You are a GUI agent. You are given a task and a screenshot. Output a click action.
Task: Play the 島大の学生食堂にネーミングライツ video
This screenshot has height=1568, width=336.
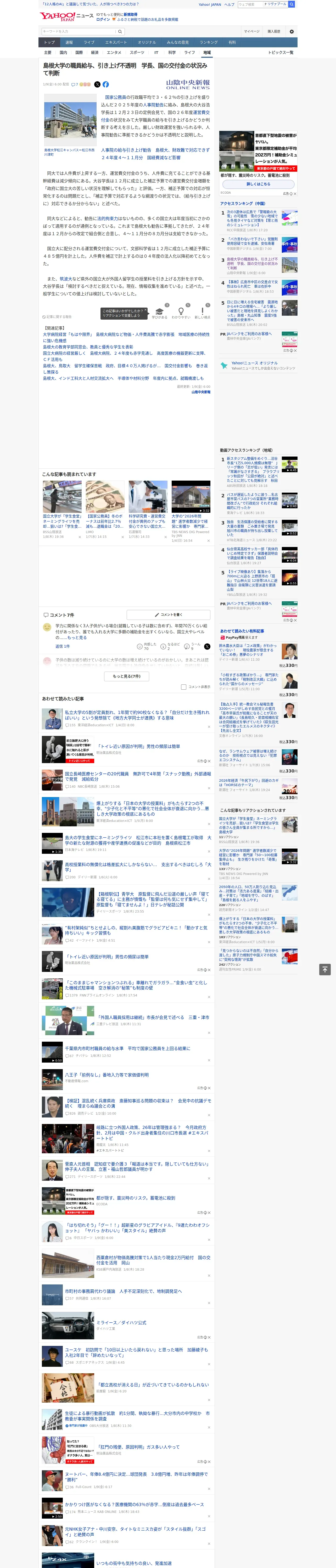click(52, 843)
